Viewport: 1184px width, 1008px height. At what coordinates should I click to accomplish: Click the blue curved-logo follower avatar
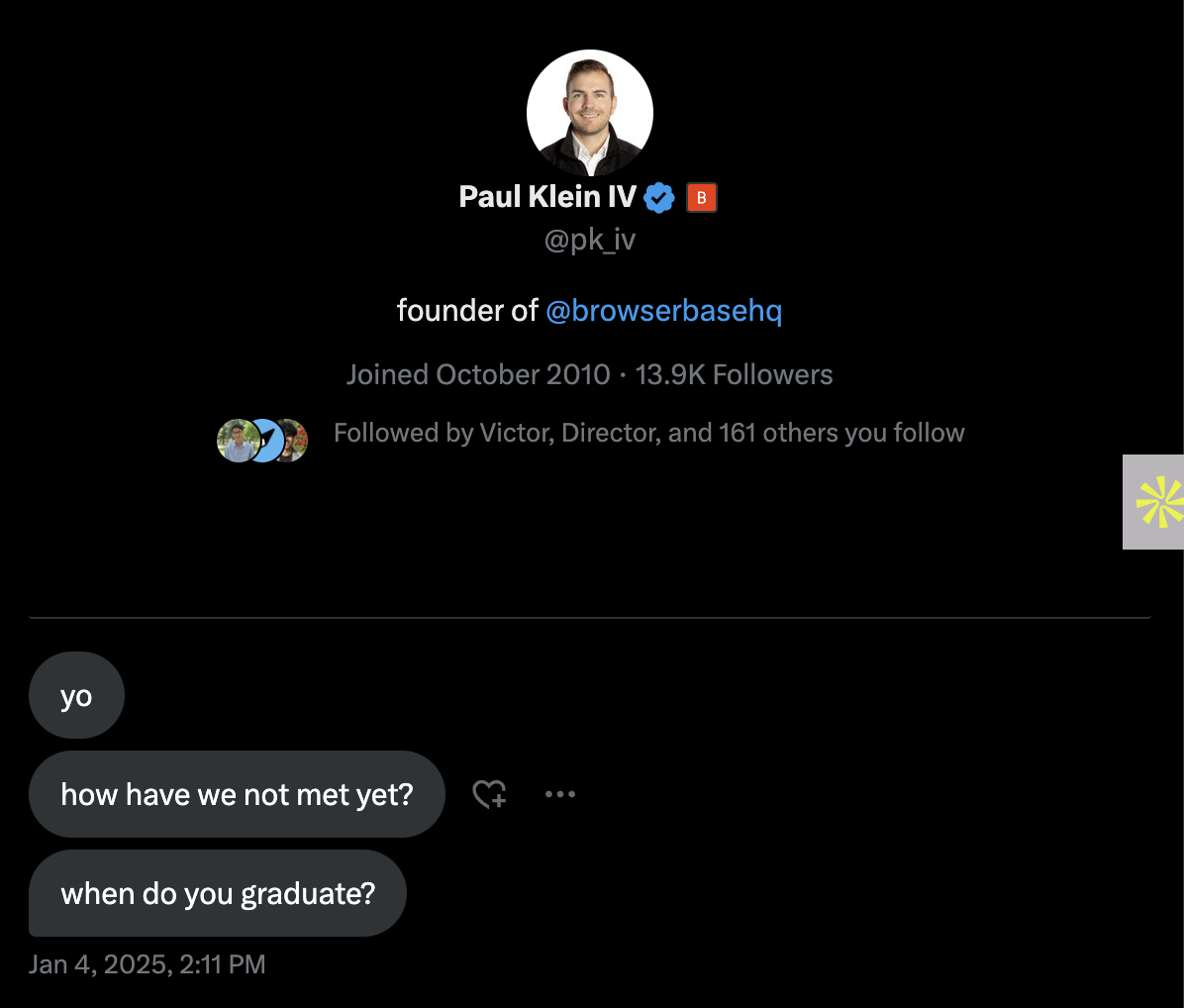click(x=261, y=440)
